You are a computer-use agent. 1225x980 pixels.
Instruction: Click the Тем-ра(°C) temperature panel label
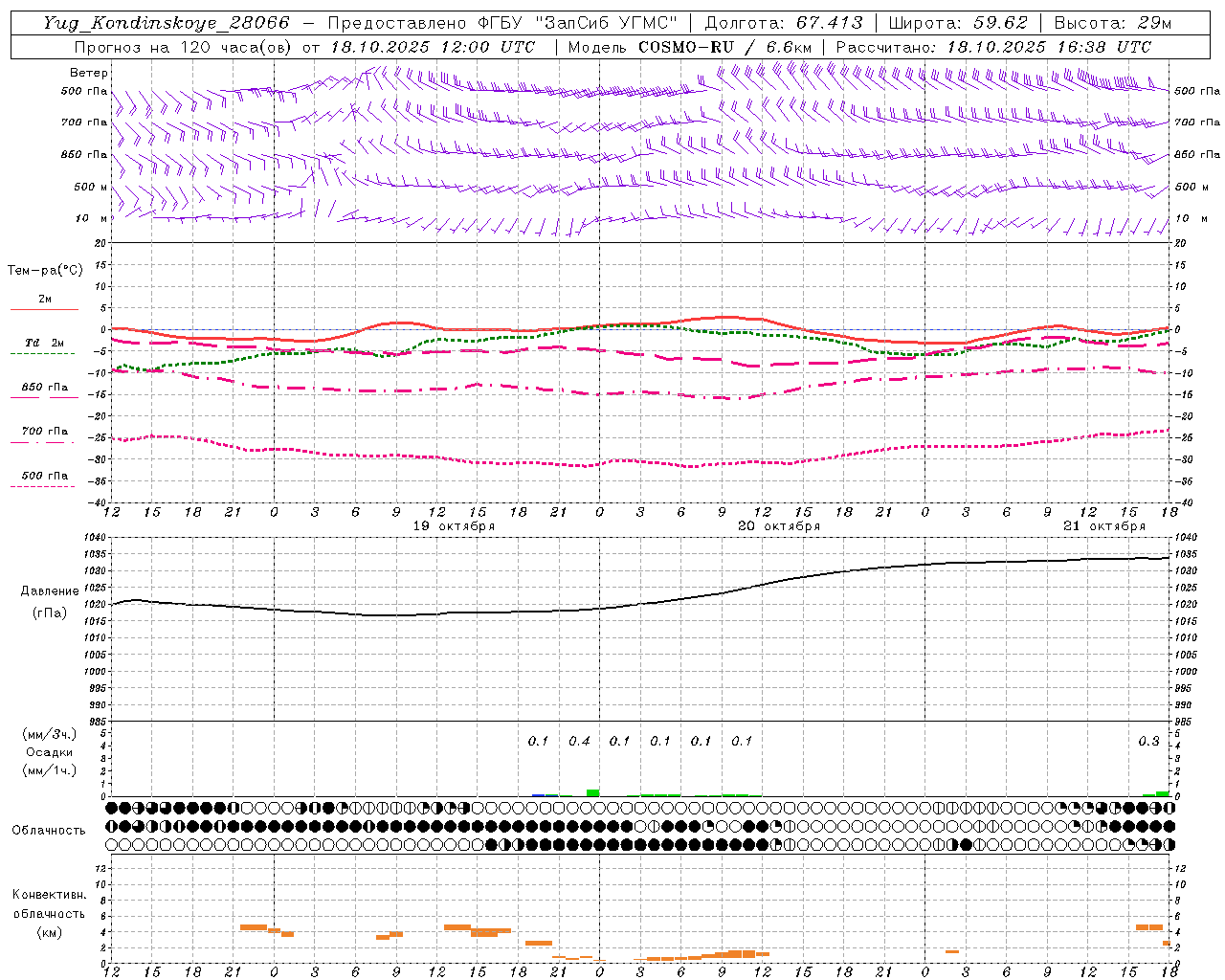pyautogui.click(x=45, y=270)
